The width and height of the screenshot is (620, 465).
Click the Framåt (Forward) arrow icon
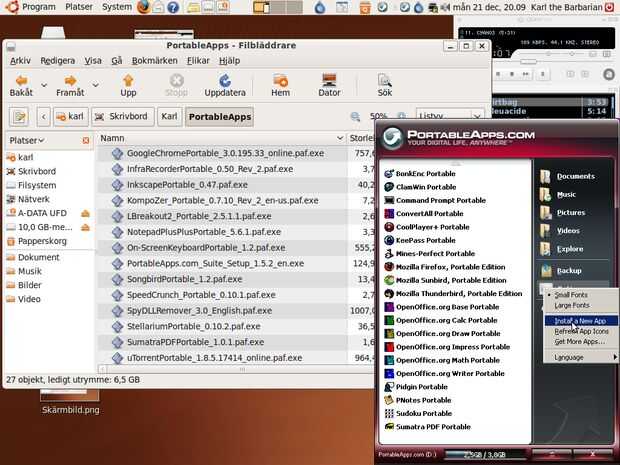coord(70,81)
